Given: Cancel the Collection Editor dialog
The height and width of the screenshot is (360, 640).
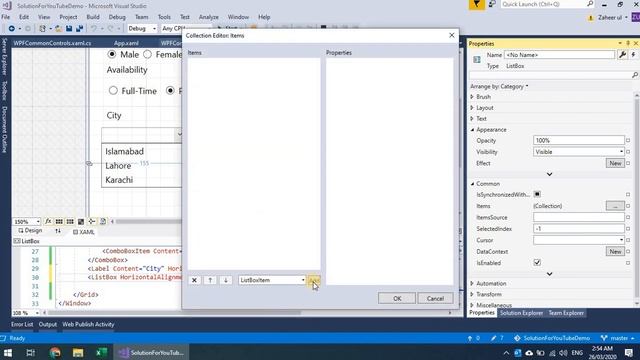Looking at the screenshot, I should (x=435, y=298).
